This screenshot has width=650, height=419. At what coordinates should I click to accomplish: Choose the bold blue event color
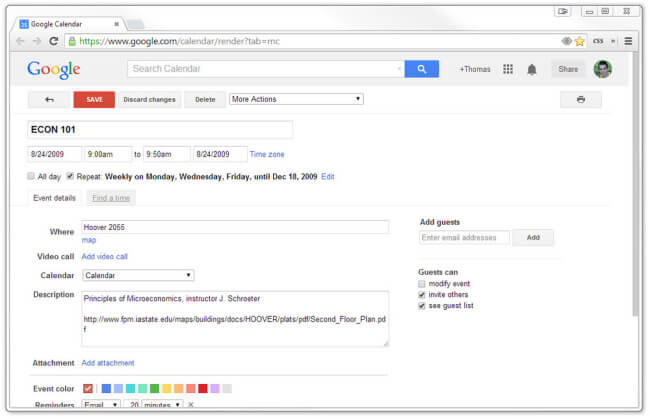[x=106, y=388]
